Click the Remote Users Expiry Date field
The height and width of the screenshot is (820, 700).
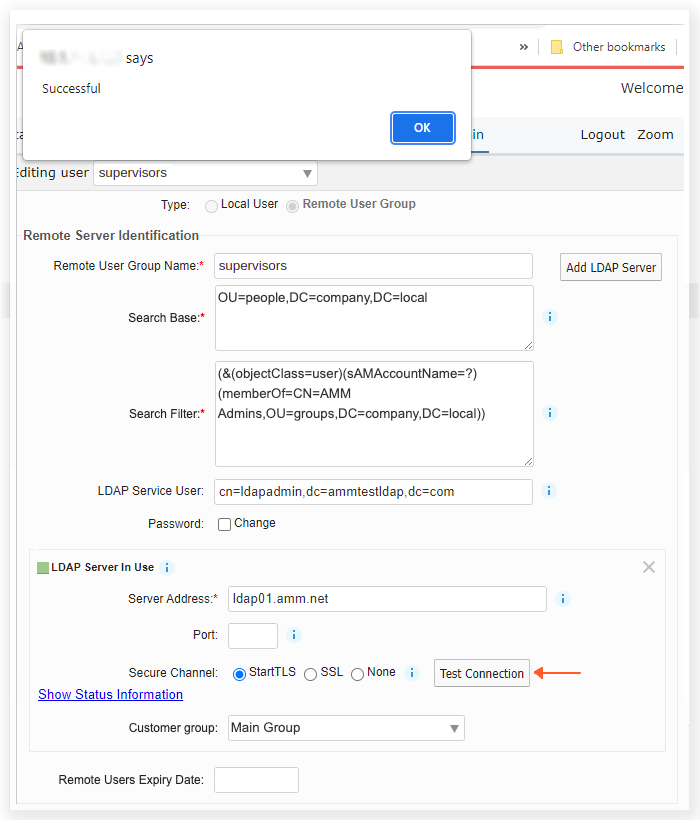pos(256,780)
